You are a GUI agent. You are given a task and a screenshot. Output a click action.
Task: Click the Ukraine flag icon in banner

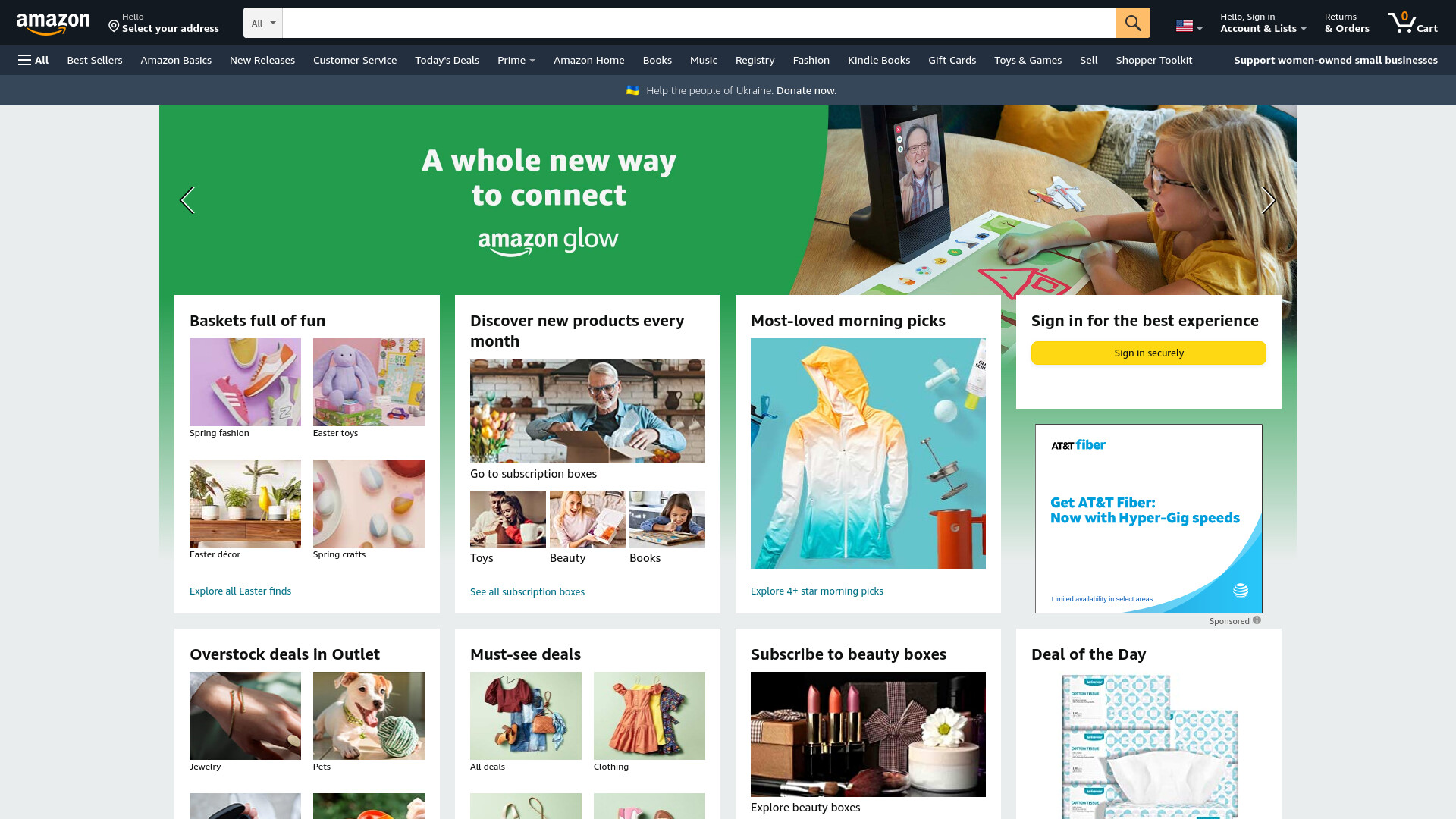632,90
